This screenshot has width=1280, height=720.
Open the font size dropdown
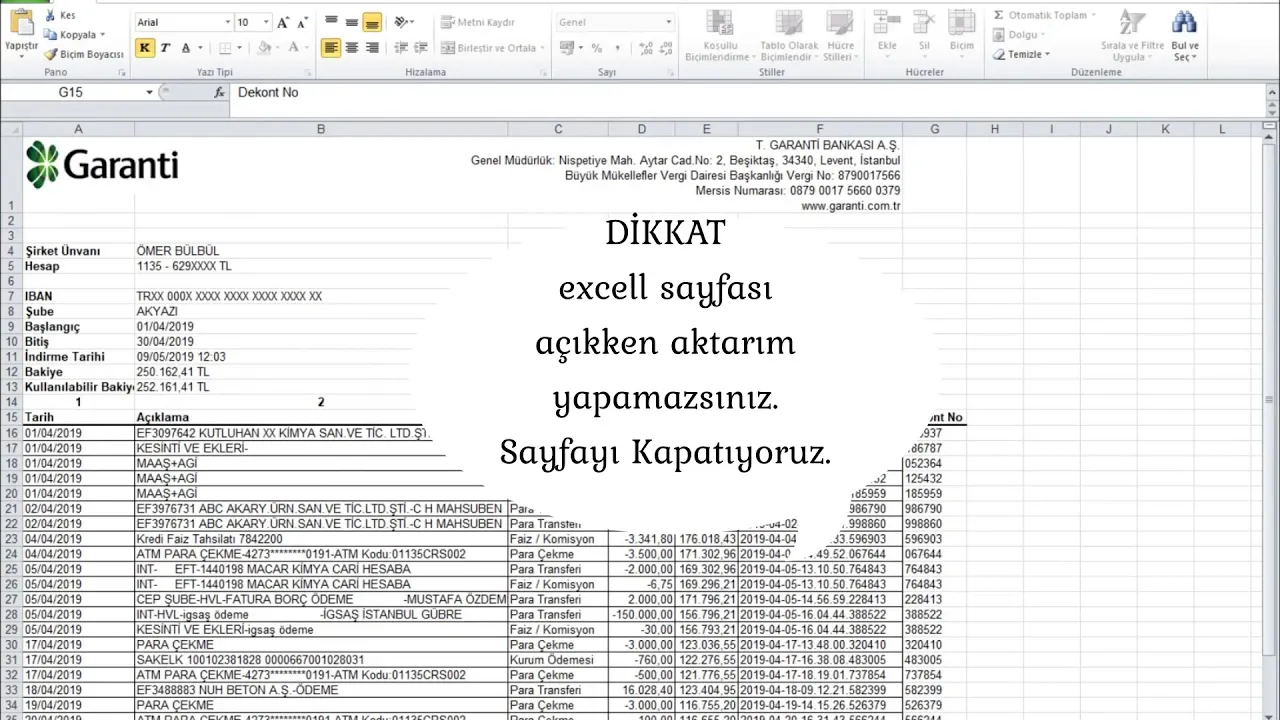pos(266,22)
